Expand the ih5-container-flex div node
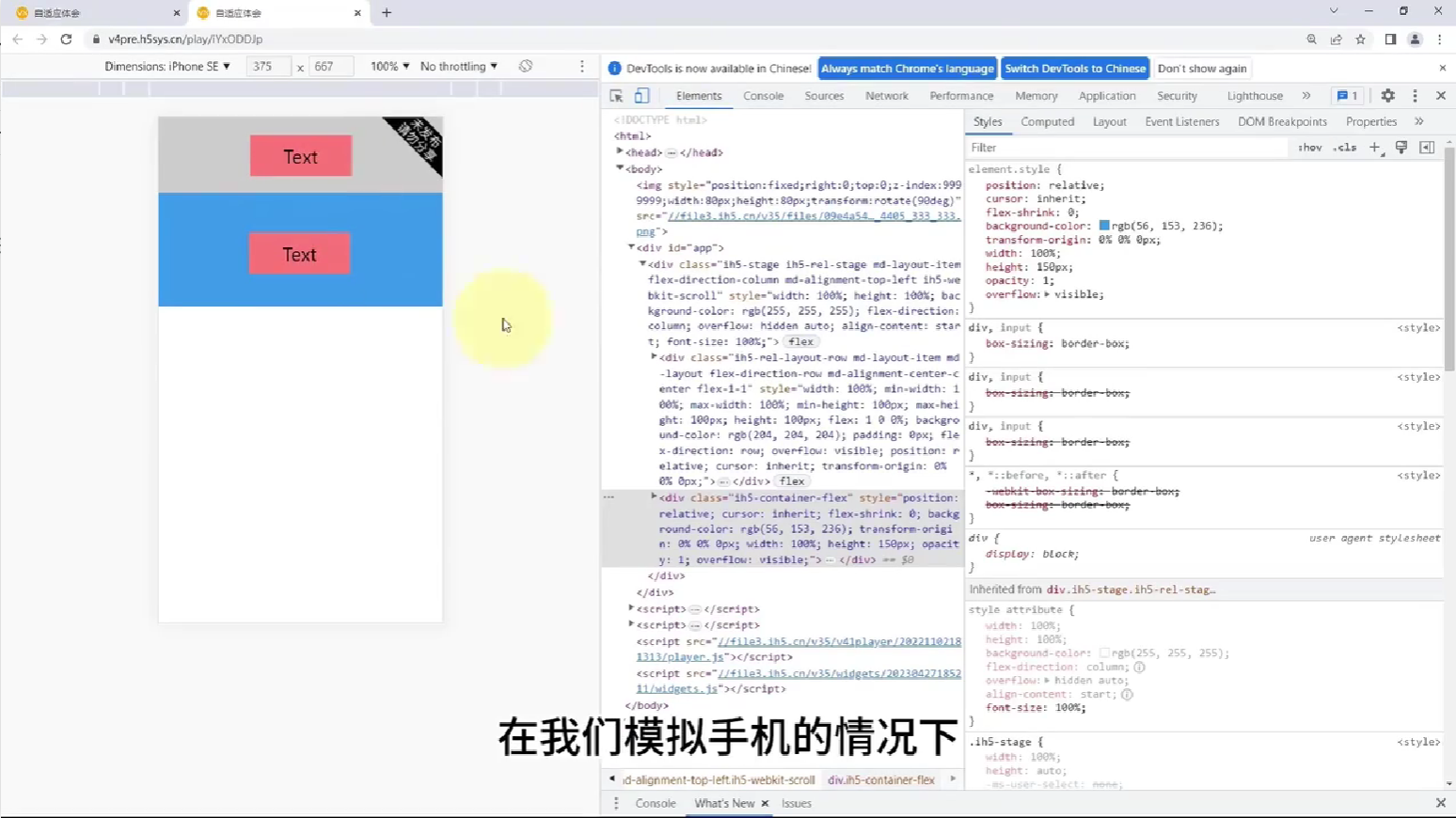 (x=654, y=496)
